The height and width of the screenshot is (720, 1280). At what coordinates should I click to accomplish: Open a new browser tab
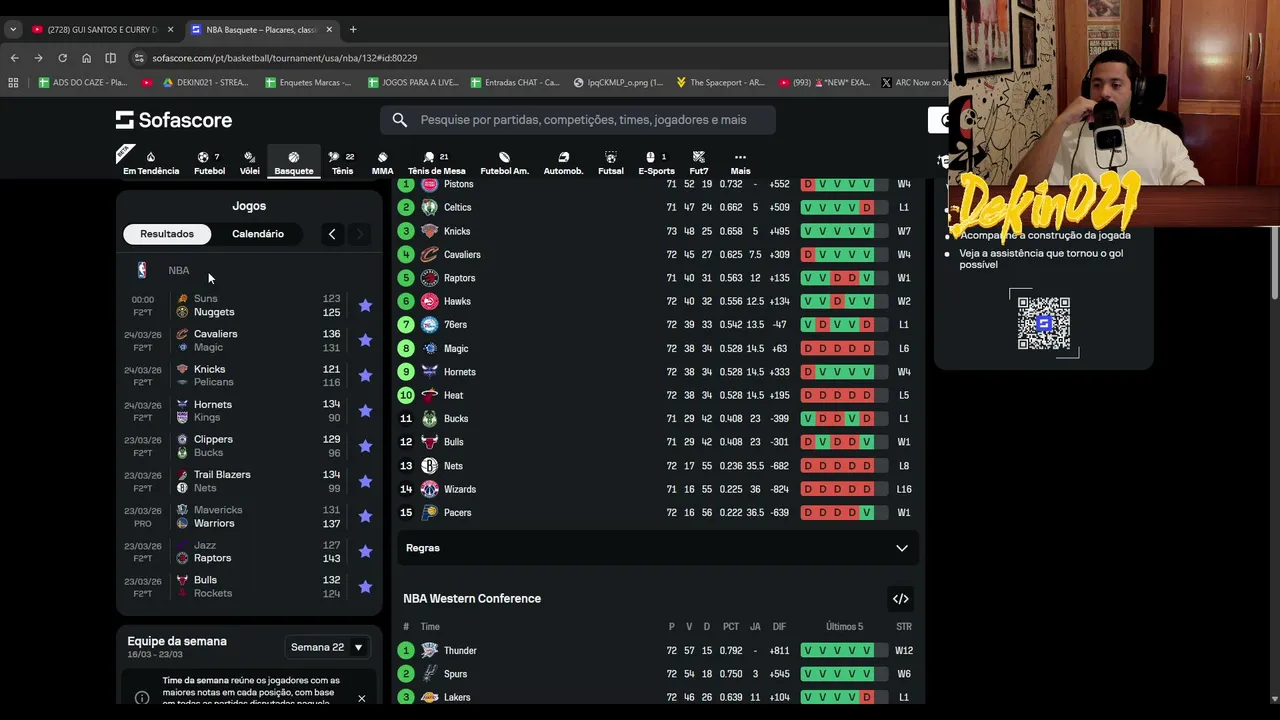point(353,29)
